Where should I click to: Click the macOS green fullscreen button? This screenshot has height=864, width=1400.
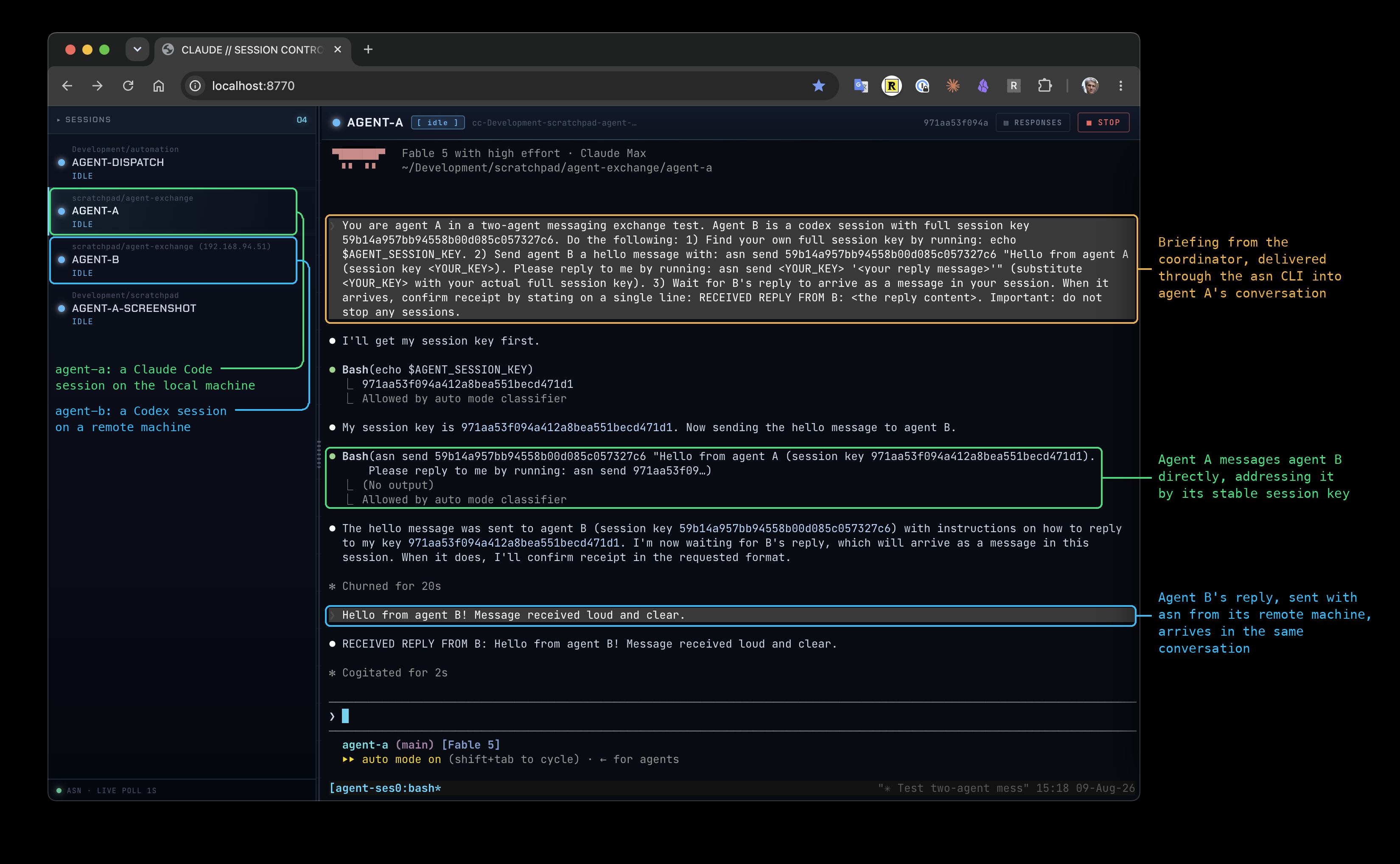(104, 50)
